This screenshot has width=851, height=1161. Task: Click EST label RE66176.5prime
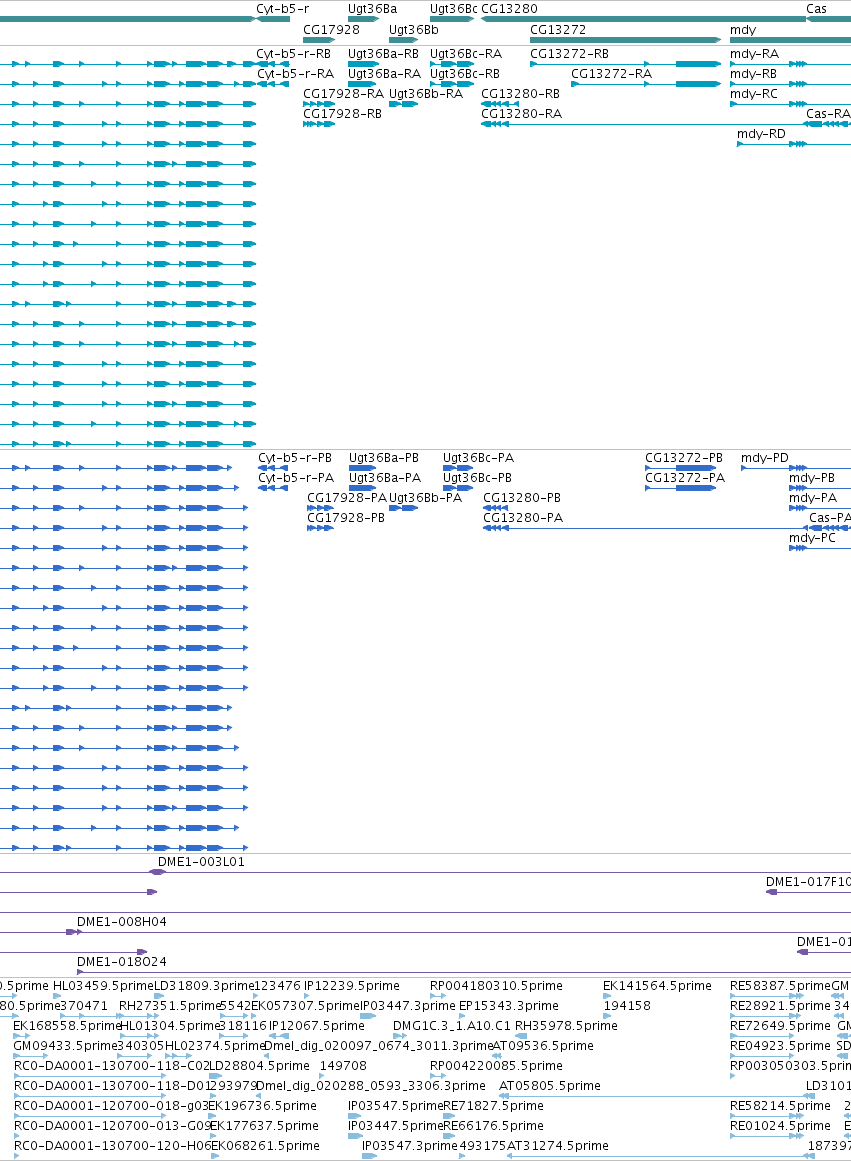(493, 1126)
